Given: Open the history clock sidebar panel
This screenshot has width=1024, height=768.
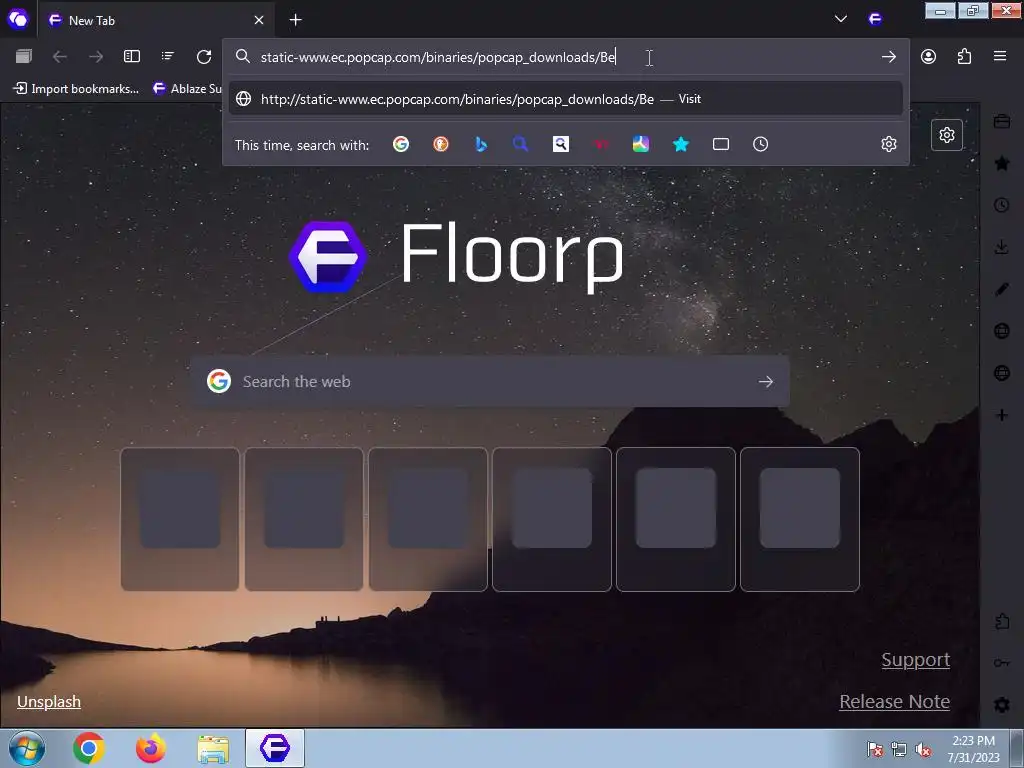Looking at the screenshot, I should click(x=1002, y=205).
